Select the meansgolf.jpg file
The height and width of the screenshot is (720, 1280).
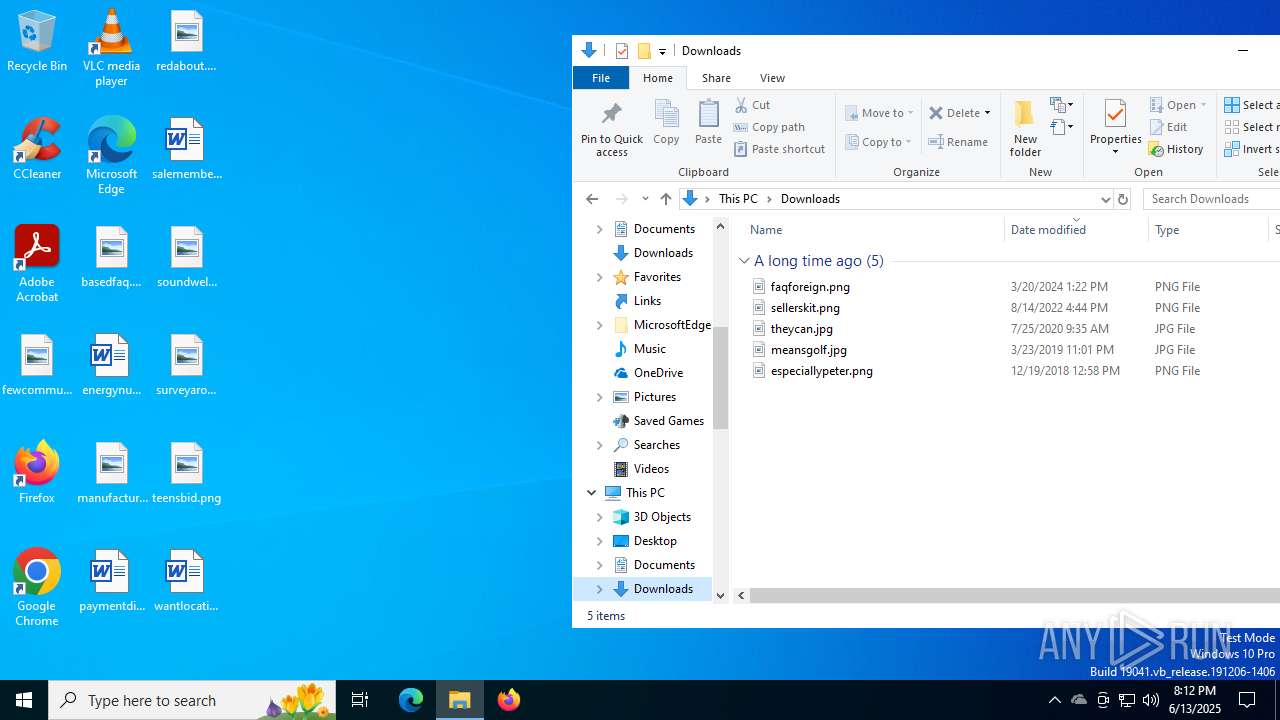808,350
